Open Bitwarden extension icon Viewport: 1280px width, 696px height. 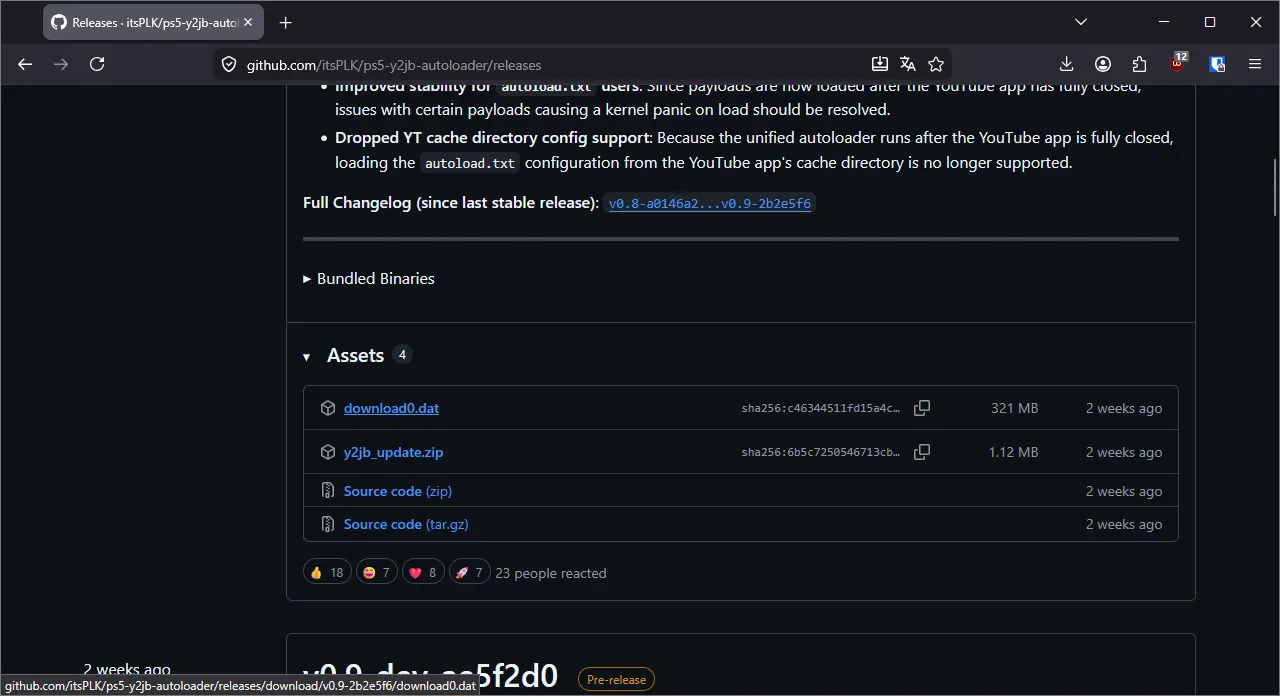point(1217,64)
